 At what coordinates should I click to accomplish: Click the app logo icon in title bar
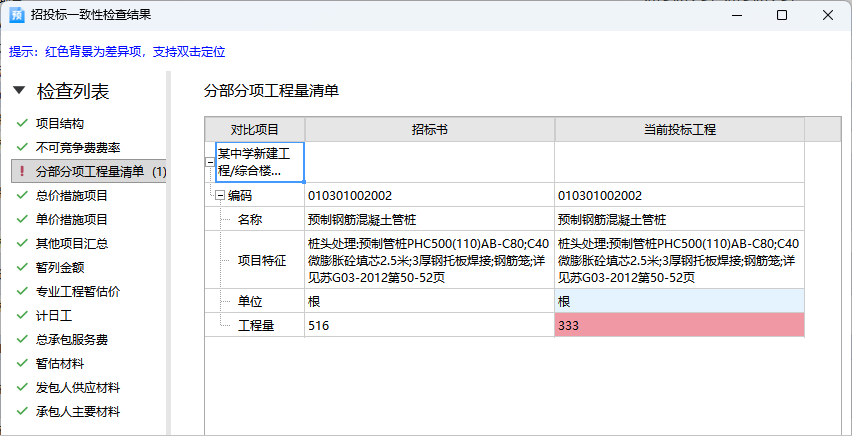point(17,16)
